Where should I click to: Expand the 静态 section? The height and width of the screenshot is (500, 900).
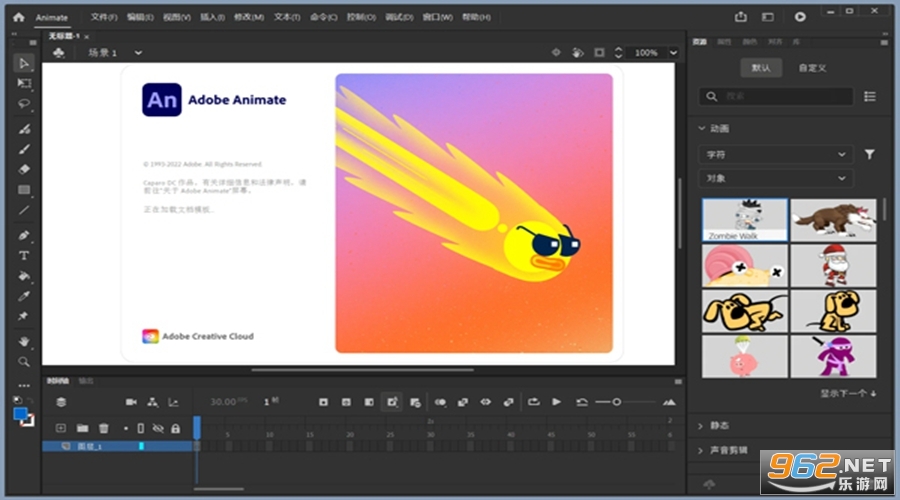(x=700, y=426)
